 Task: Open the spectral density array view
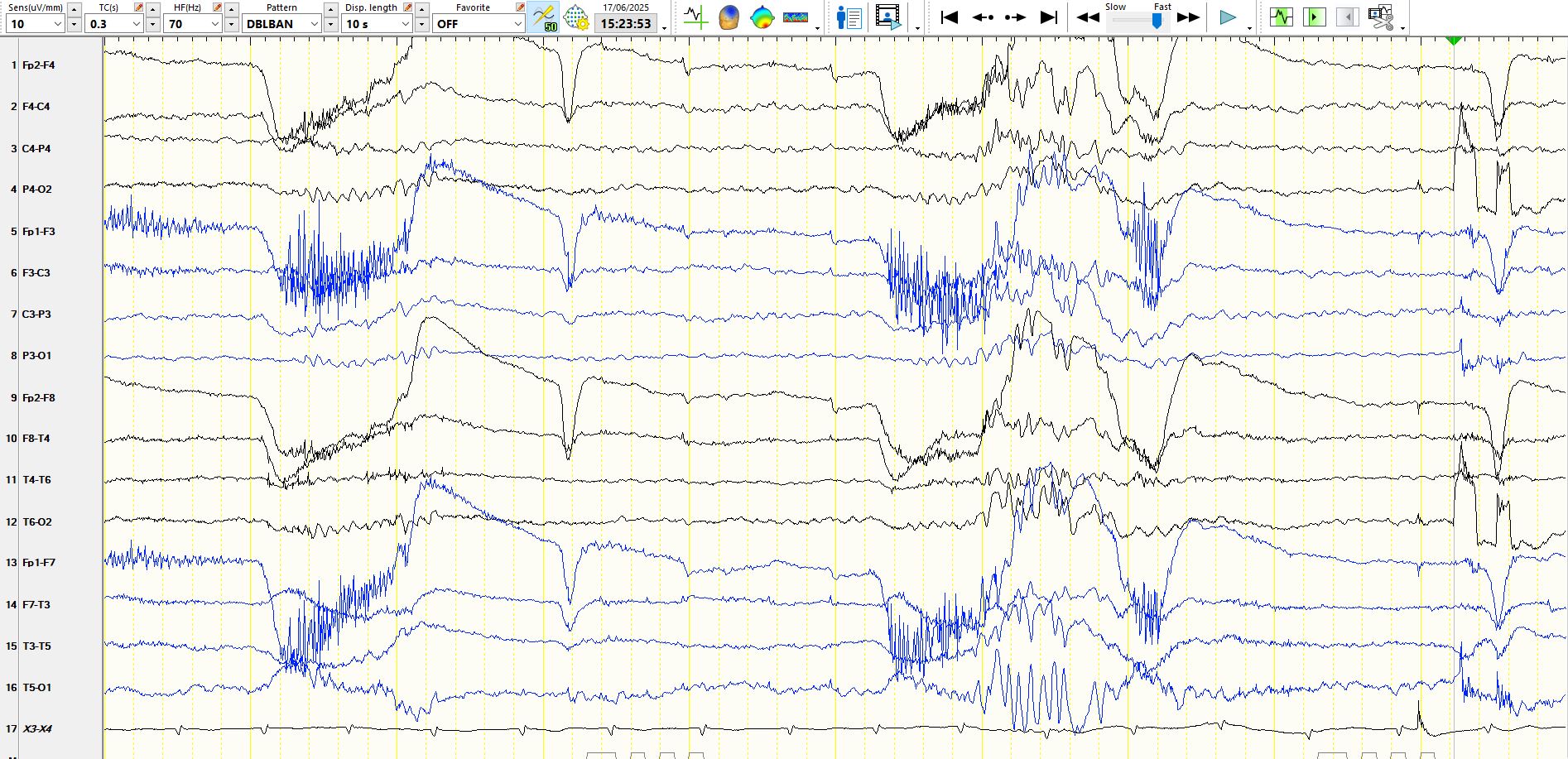coord(796,17)
